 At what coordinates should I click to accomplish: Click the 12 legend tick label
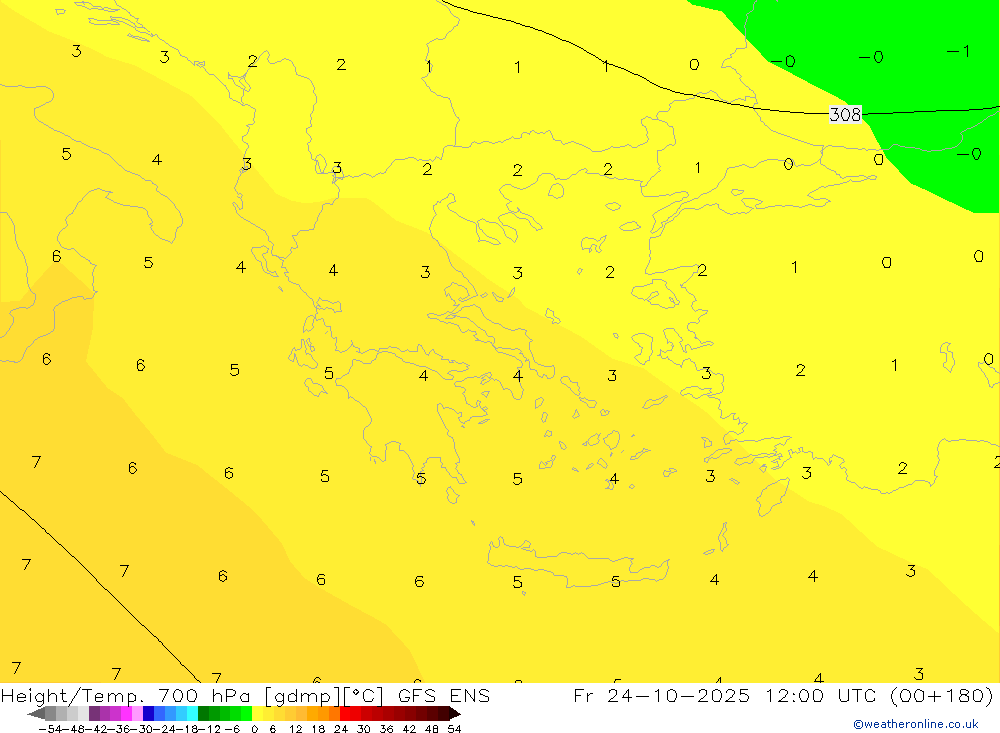point(296,729)
